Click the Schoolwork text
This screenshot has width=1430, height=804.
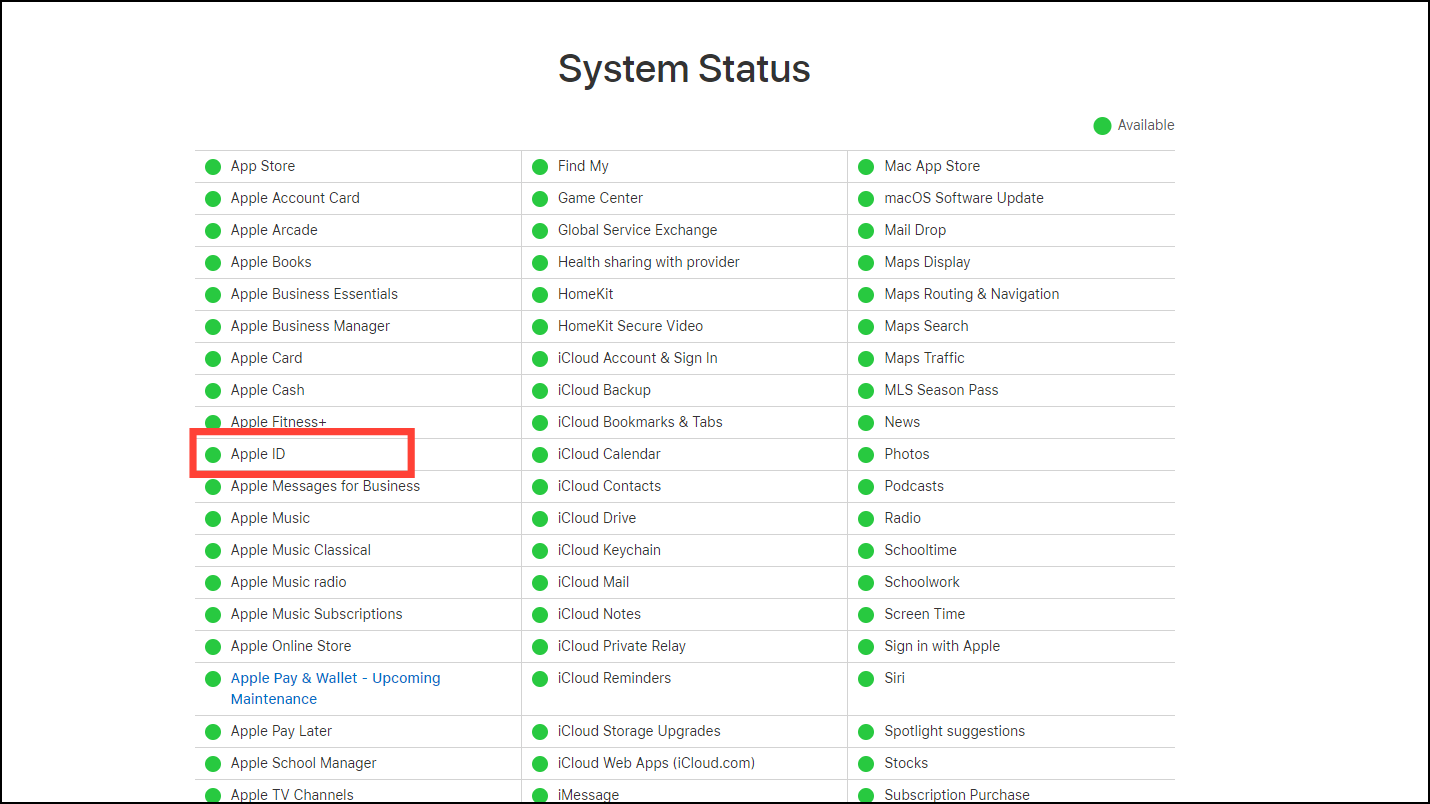[922, 582]
